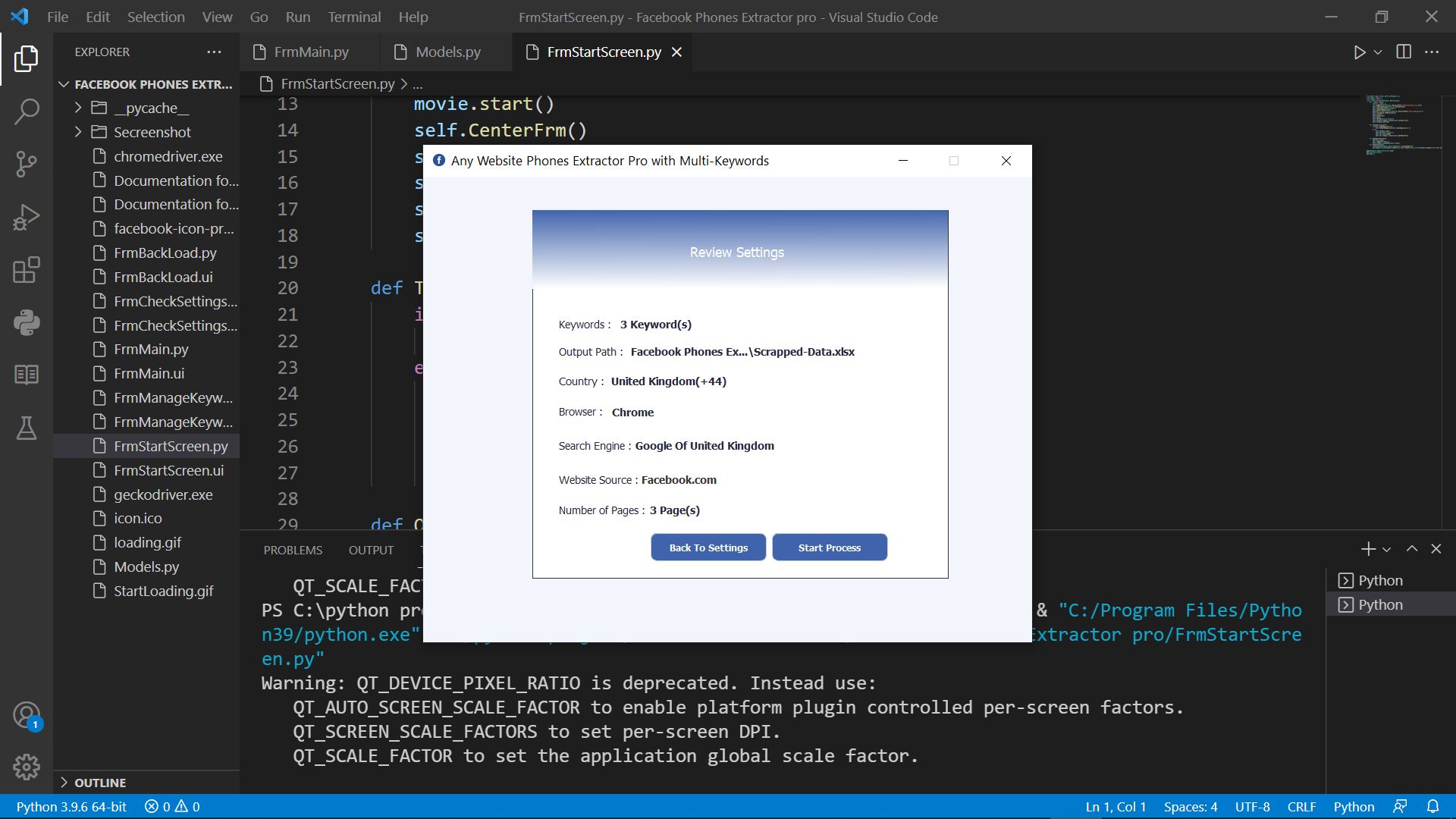Go to line via Ln 1, Col 1
This screenshot has height=819, width=1456.
(1116, 807)
